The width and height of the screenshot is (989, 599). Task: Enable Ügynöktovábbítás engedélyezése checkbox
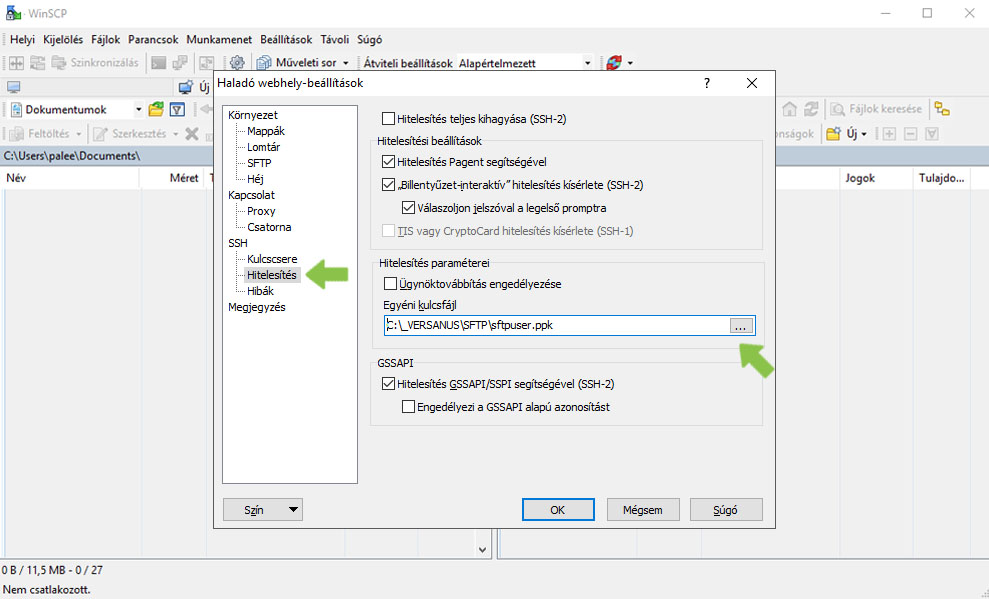(390, 284)
